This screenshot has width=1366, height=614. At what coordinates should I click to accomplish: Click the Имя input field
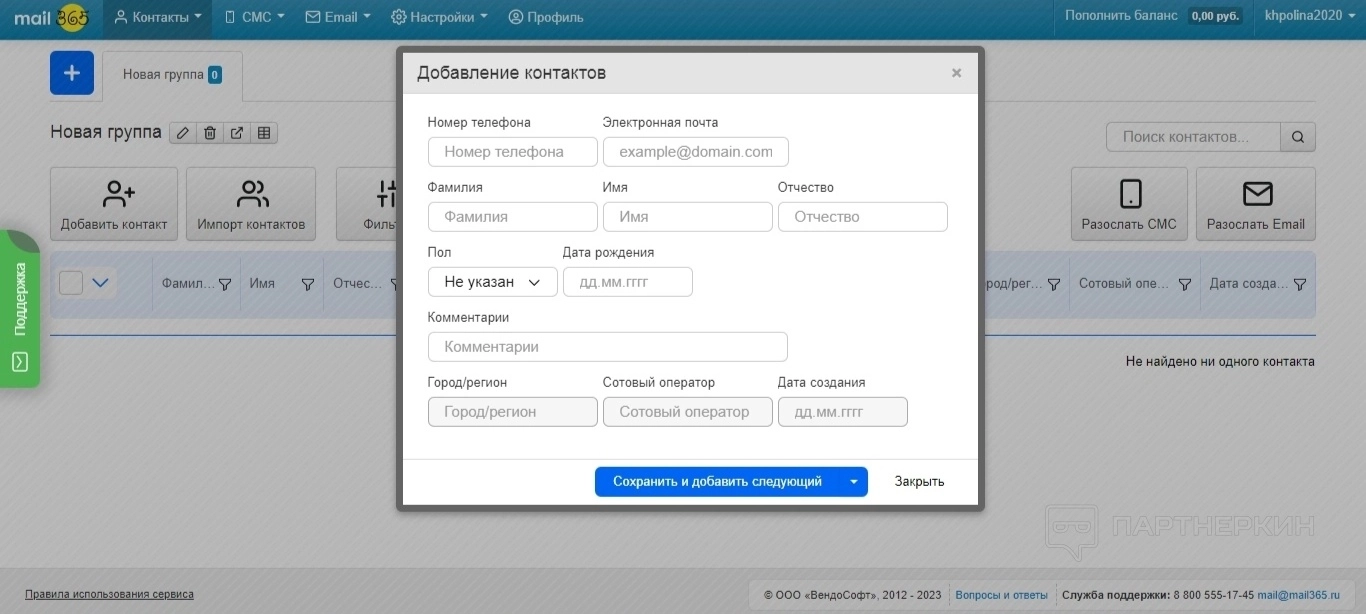[x=688, y=217]
